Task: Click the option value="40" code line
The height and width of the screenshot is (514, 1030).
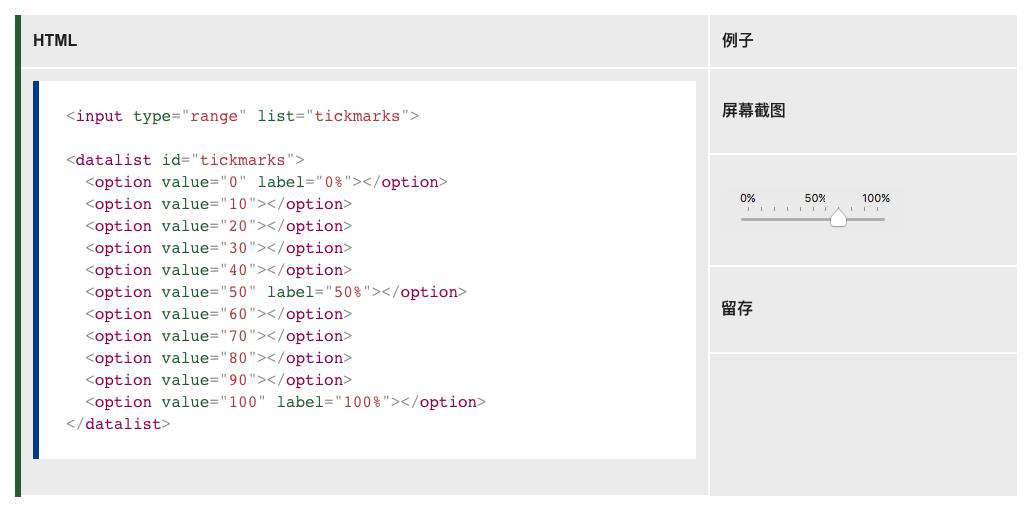Action: [219, 270]
